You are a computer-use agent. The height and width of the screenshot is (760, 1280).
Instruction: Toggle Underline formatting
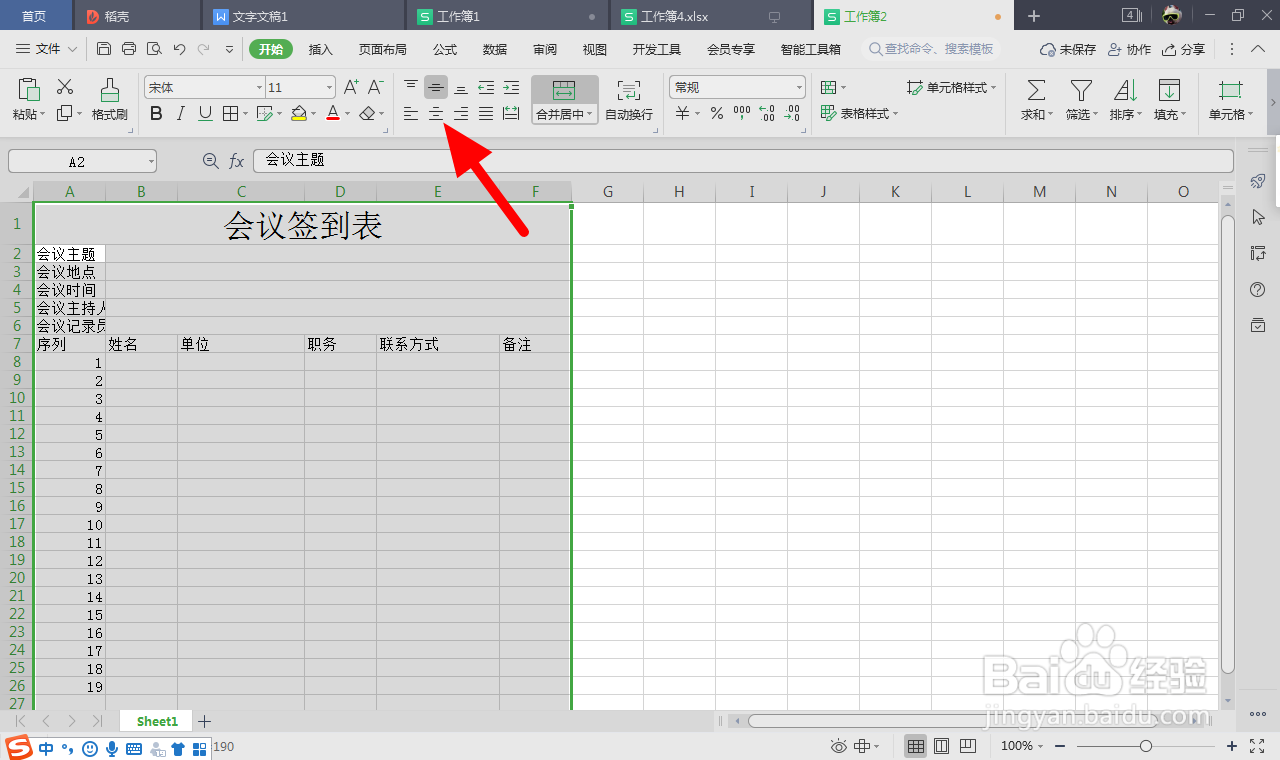(205, 114)
